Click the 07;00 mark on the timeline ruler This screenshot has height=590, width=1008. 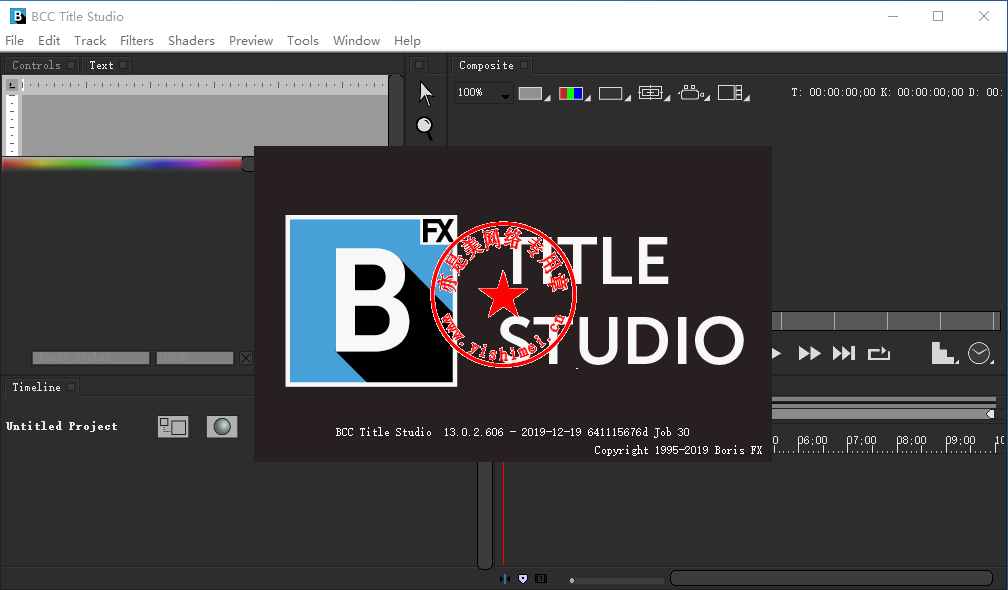coord(861,441)
